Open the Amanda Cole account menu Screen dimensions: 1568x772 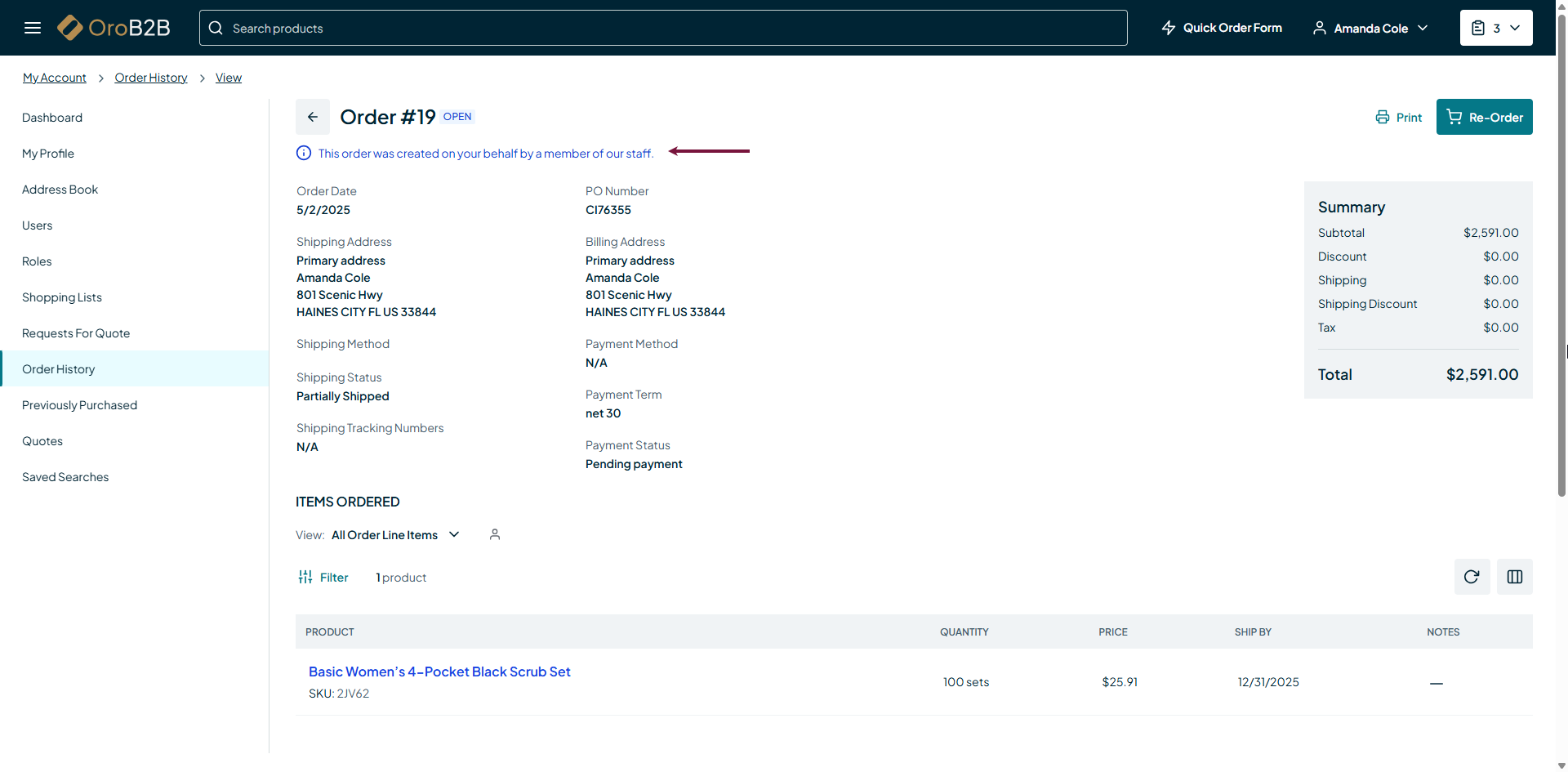click(x=1370, y=28)
